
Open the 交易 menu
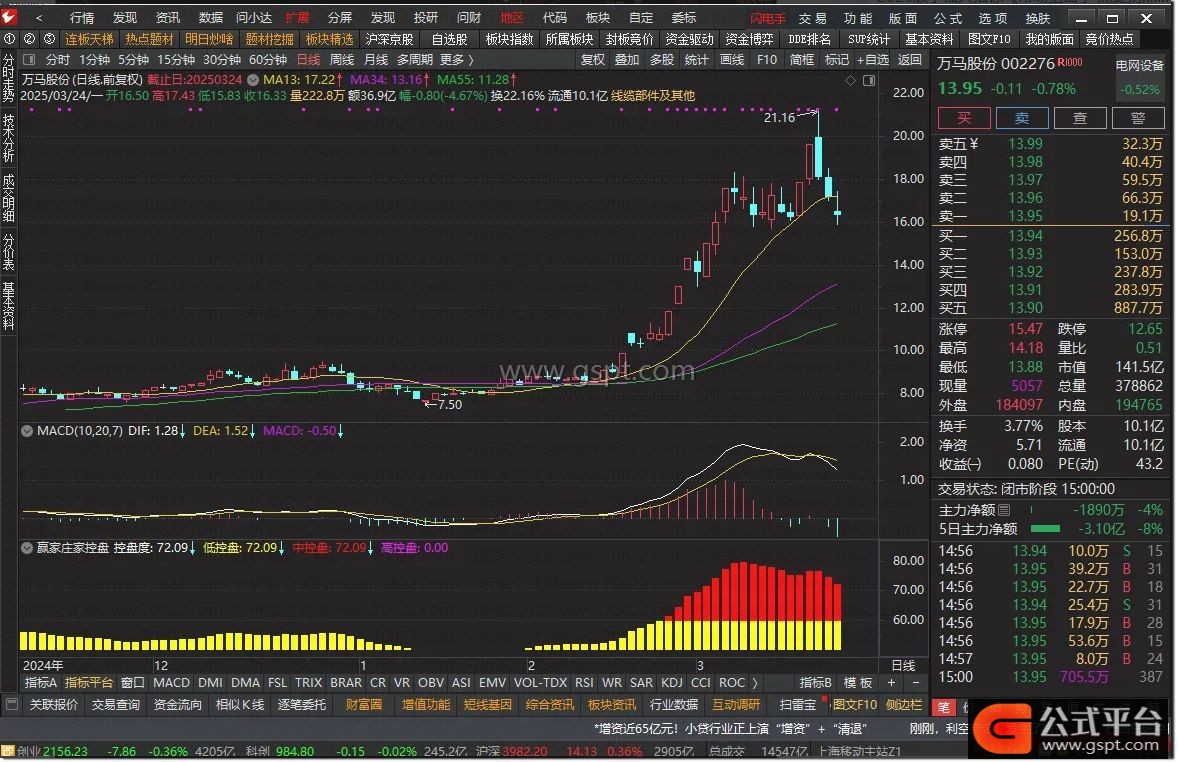click(x=813, y=18)
